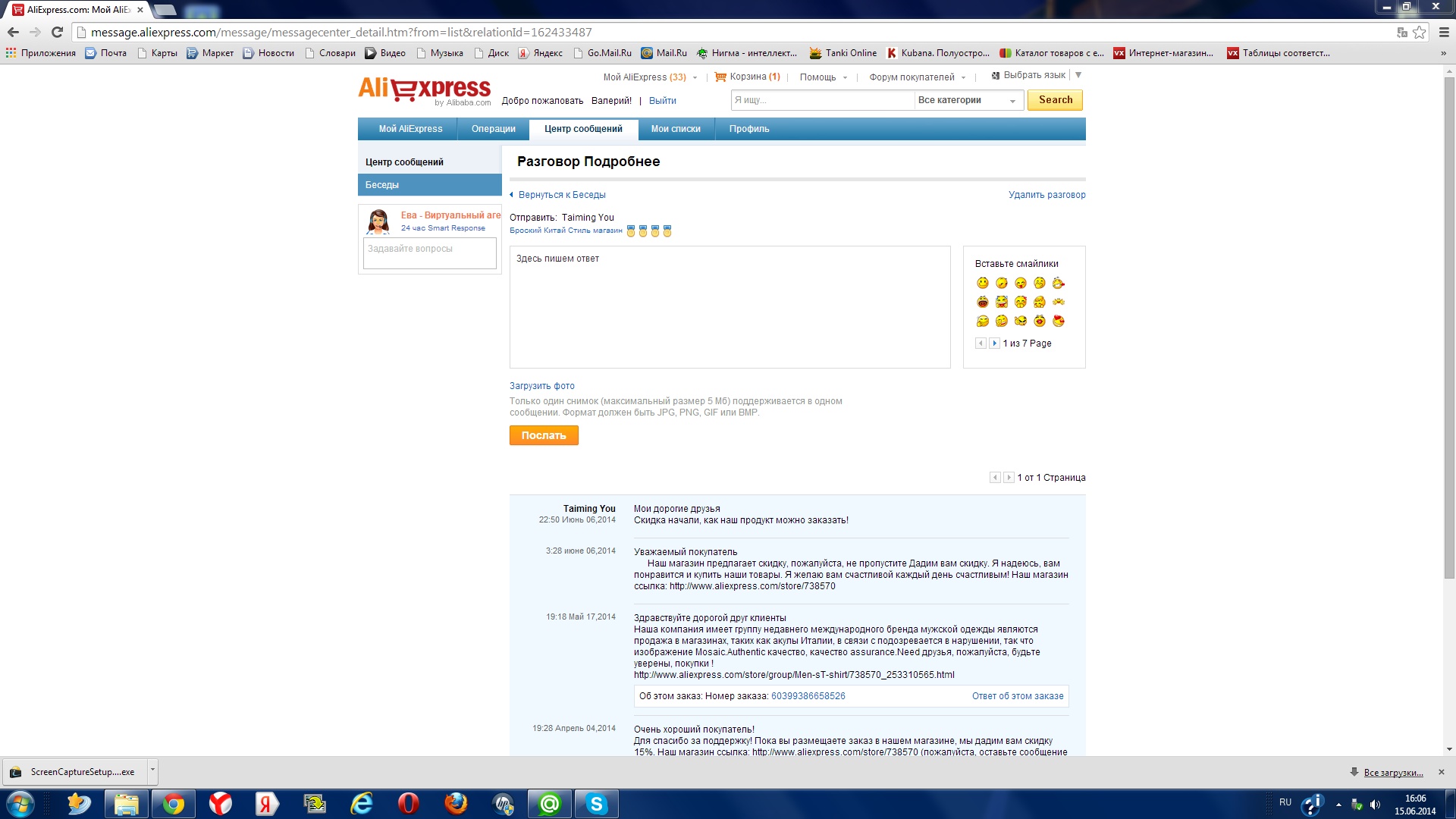
Task: Insert the heart-eyes emoticon
Action: pos(1059,321)
